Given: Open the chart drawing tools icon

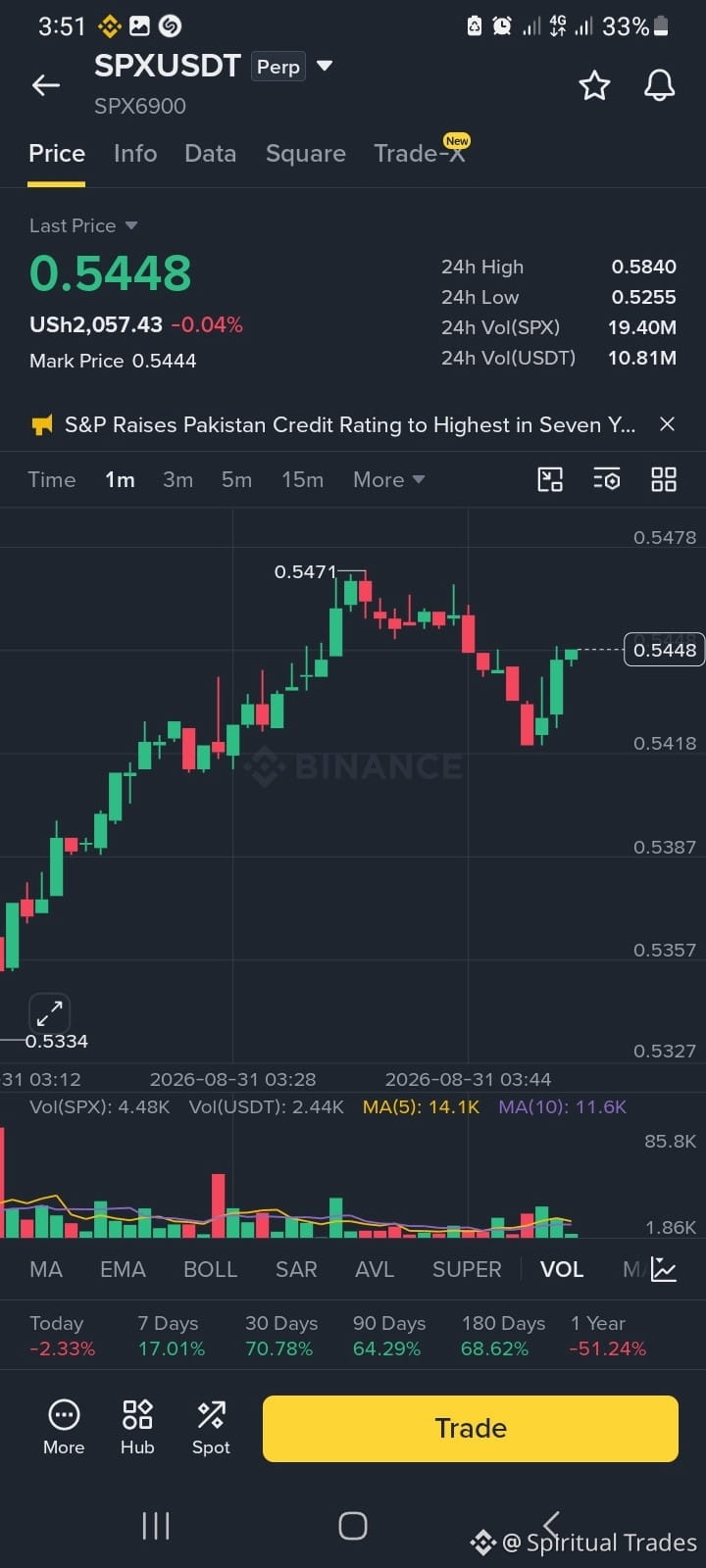Looking at the screenshot, I should [x=550, y=479].
